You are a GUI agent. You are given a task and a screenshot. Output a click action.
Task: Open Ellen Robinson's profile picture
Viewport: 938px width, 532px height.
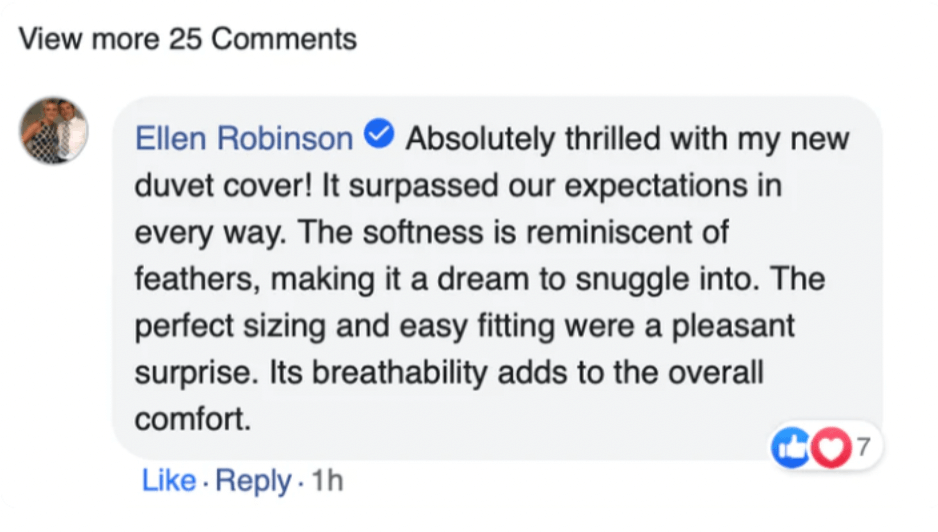pos(54,131)
